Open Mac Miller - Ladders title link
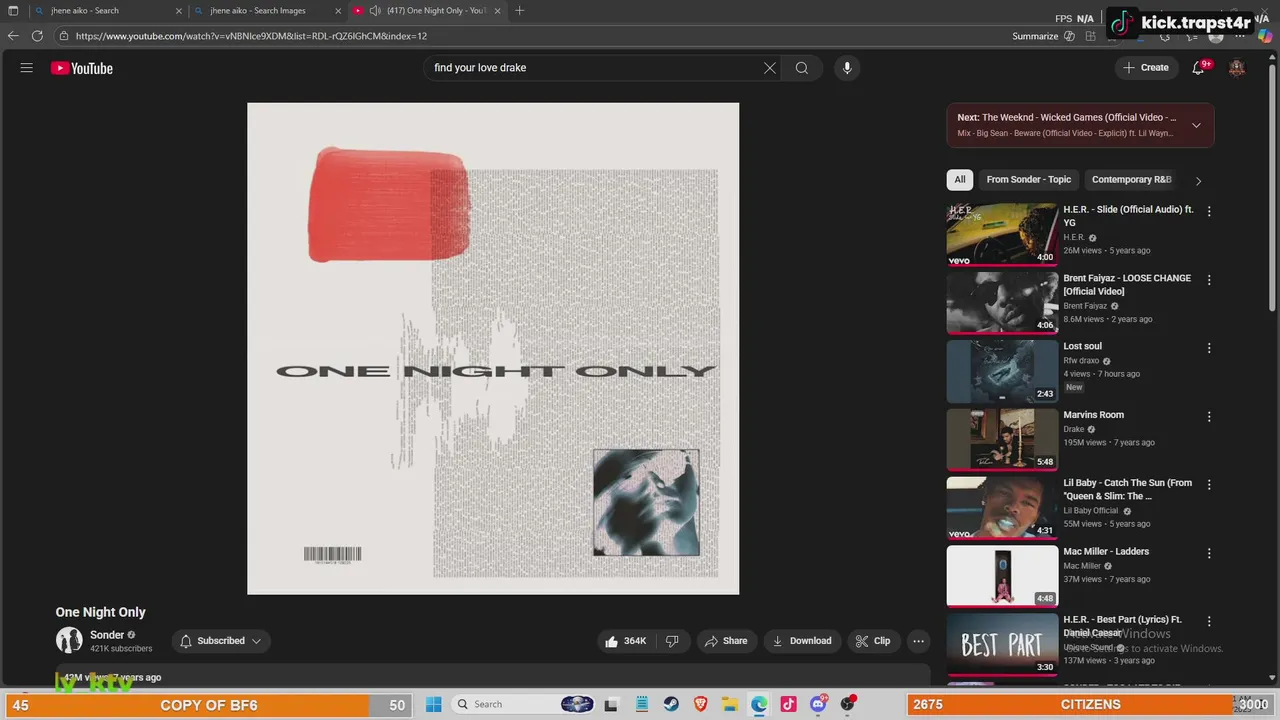The width and height of the screenshot is (1280, 720). [x=1106, y=552]
